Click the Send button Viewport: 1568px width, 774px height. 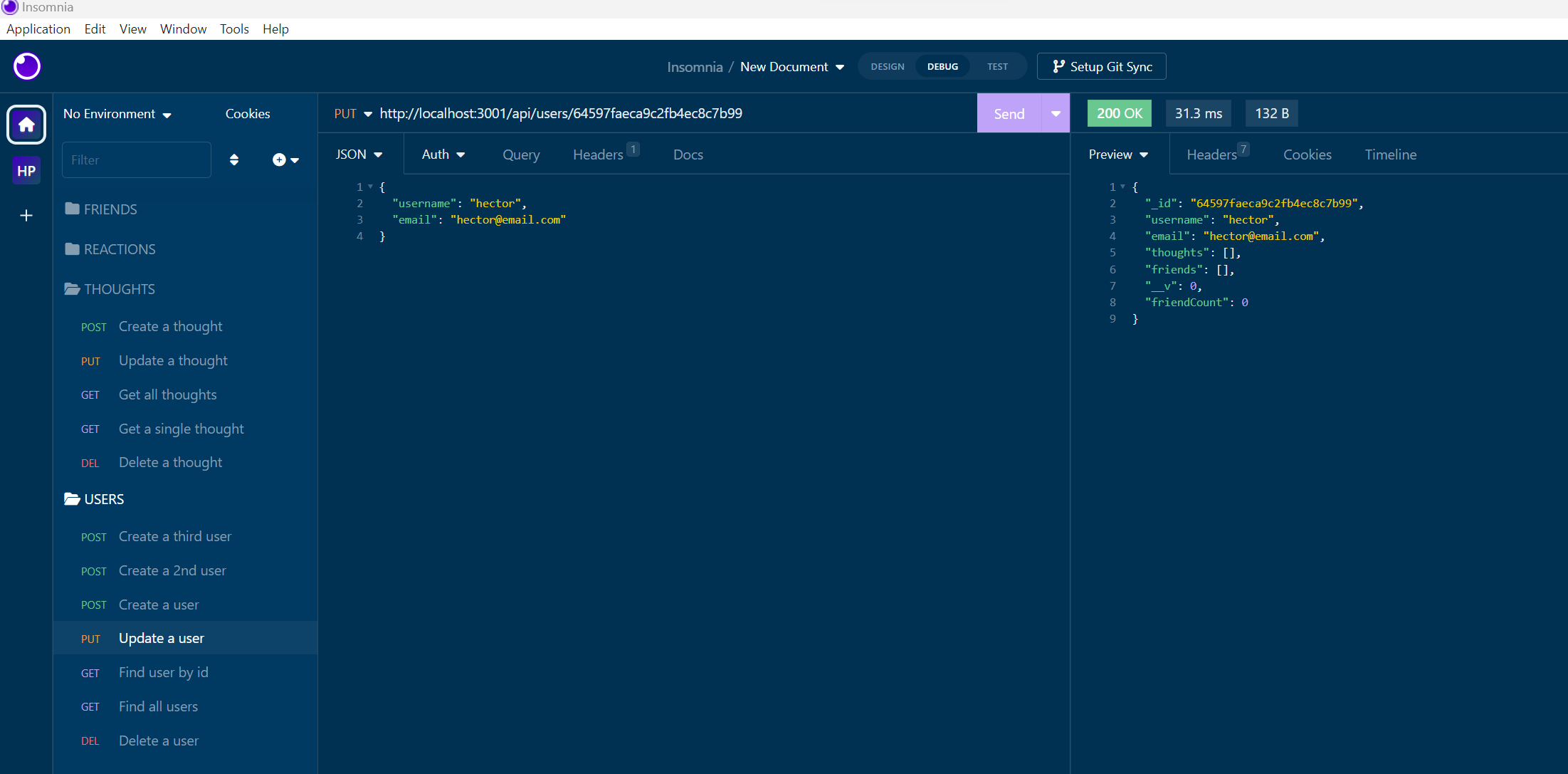pos(1009,113)
